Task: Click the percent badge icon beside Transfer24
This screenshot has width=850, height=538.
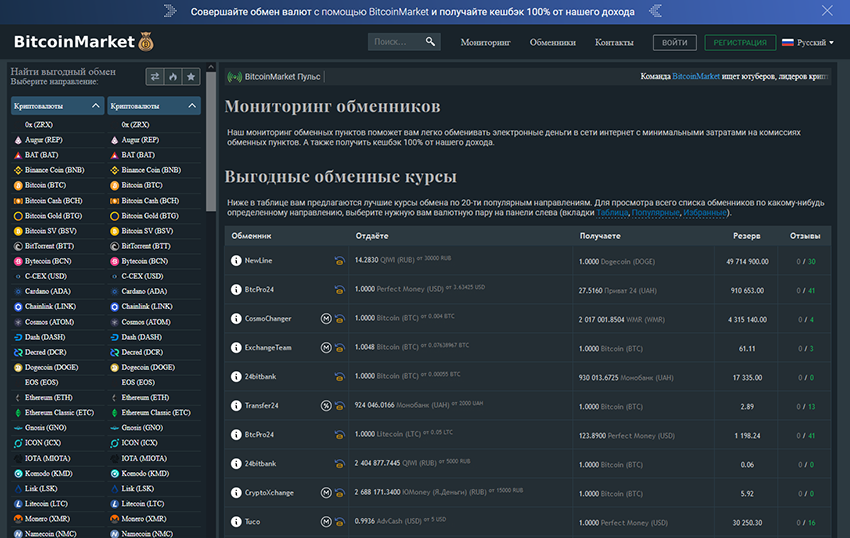Action: pyautogui.click(x=326, y=406)
